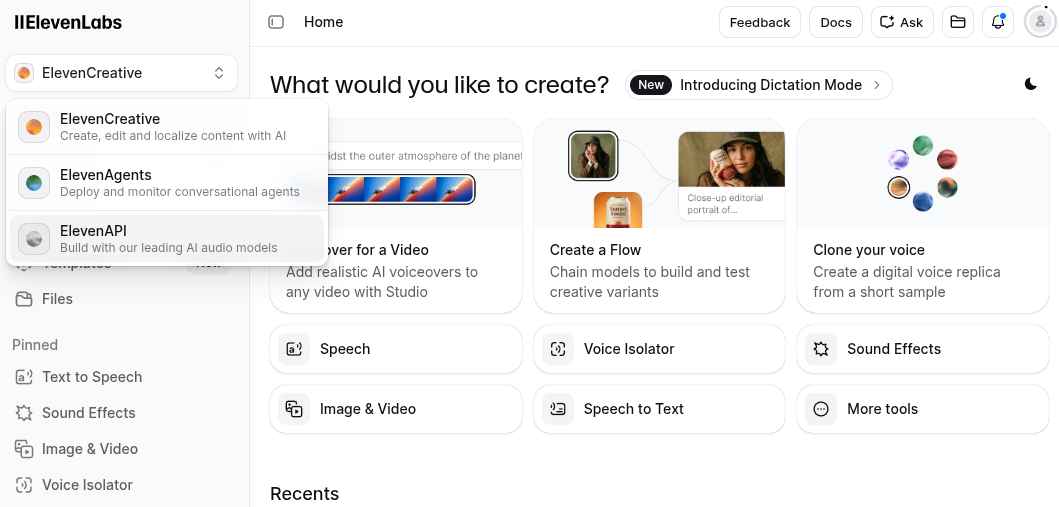Open pinned Text to Speech
This screenshot has height=507, width=1059.
(x=122, y=377)
